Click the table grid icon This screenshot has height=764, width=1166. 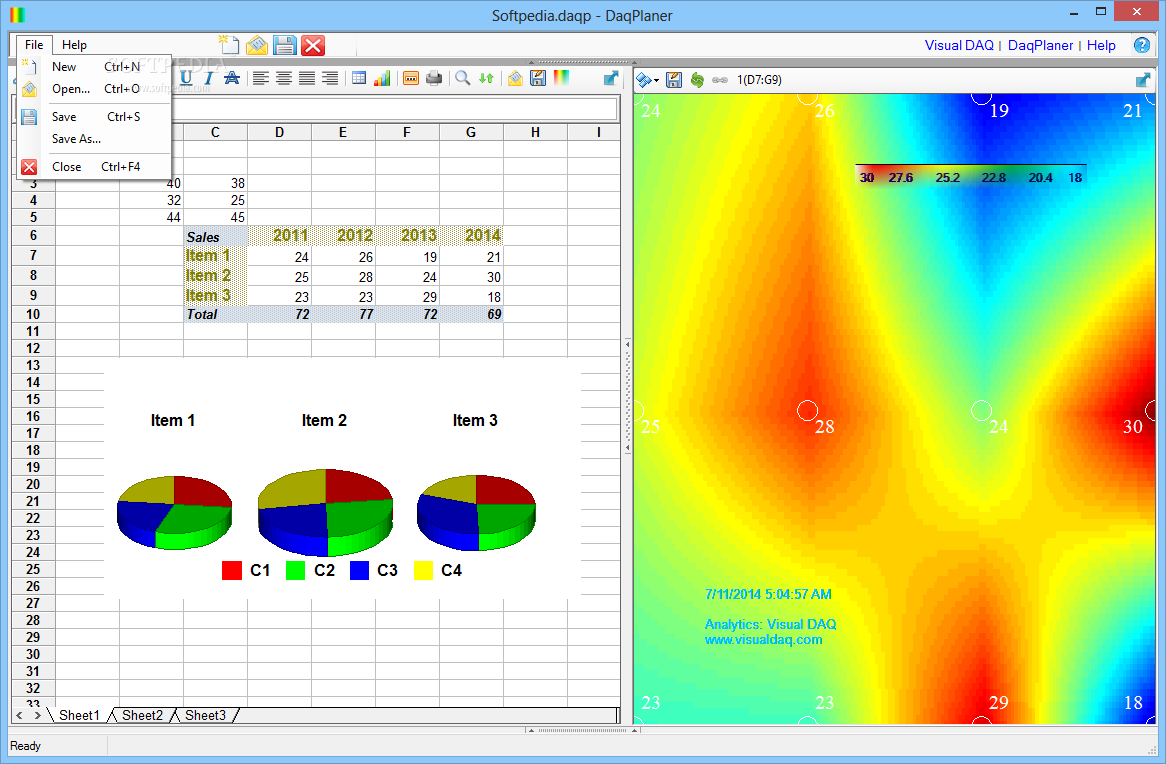pos(359,78)
